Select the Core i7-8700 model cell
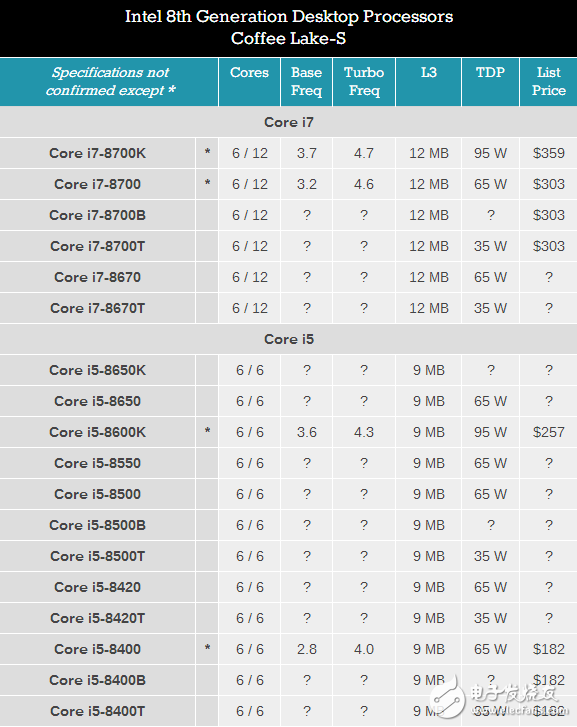The height and width of the screenshot is (727, 577). [x=97, y=184]
